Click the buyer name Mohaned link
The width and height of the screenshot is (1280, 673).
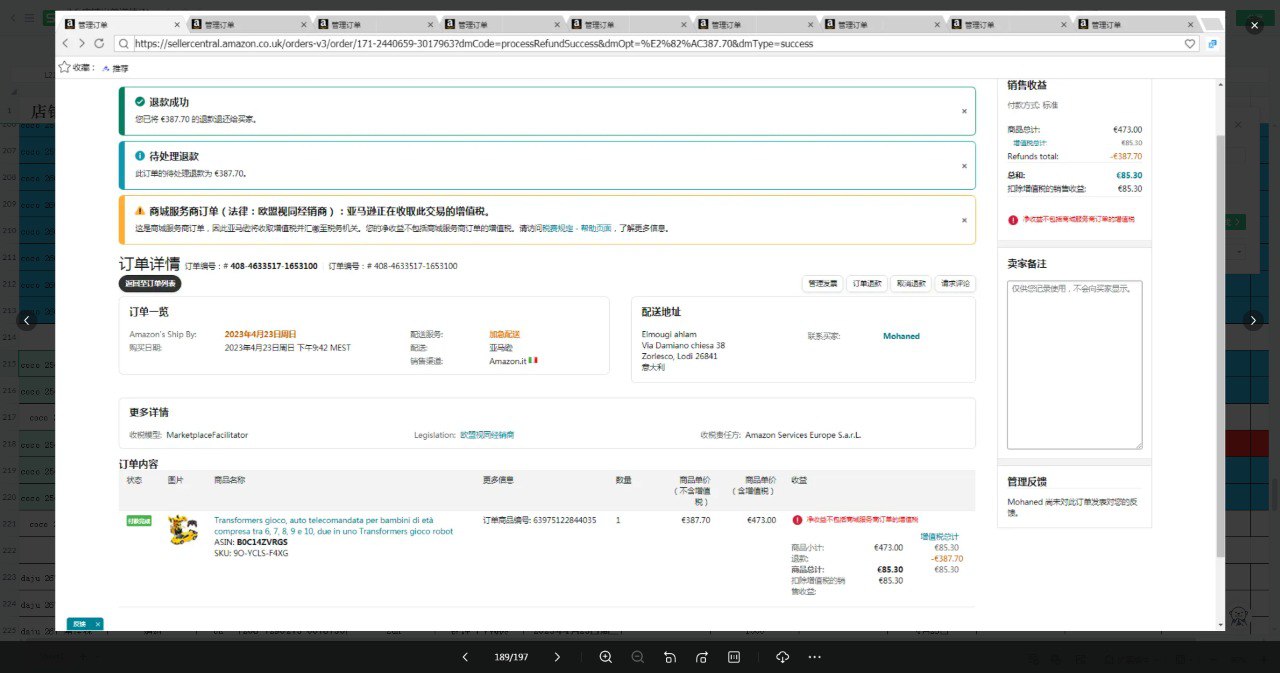click(901, 336)
